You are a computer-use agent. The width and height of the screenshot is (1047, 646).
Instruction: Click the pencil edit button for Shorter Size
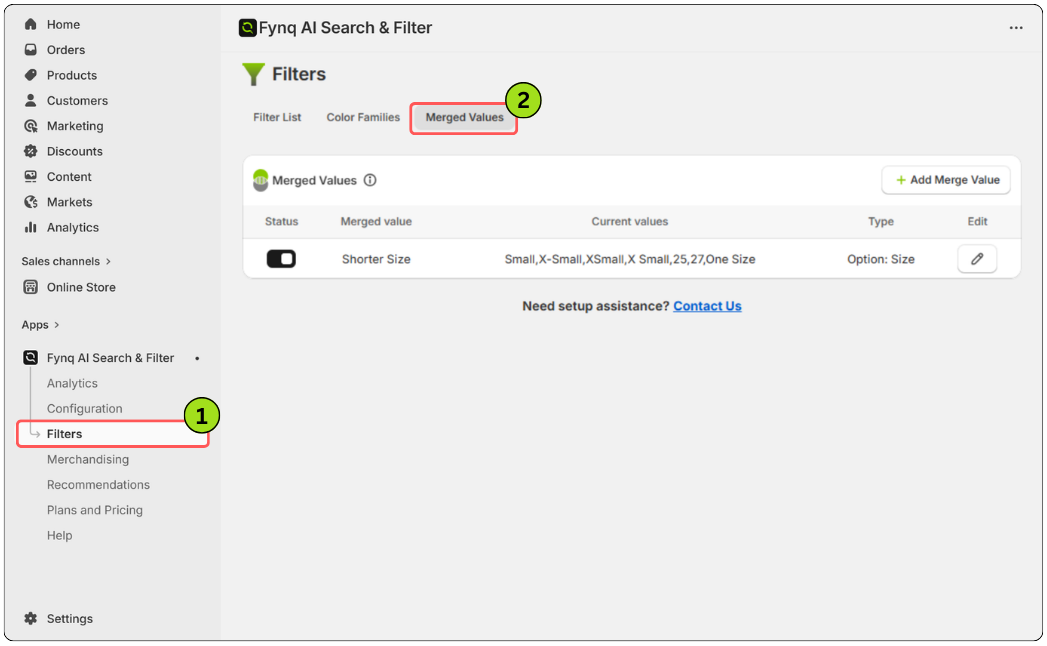(977, 259)
